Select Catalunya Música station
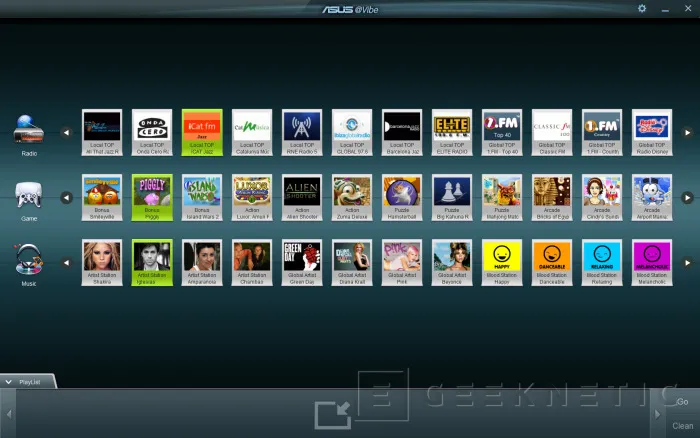Viewport: 700px width, 438px height. (x=252, y=133)
